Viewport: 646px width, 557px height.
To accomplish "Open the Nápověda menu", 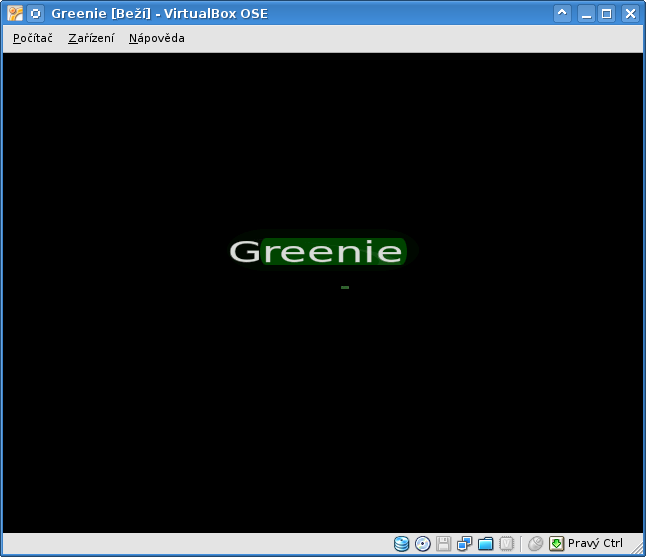I will coord(157,38).
